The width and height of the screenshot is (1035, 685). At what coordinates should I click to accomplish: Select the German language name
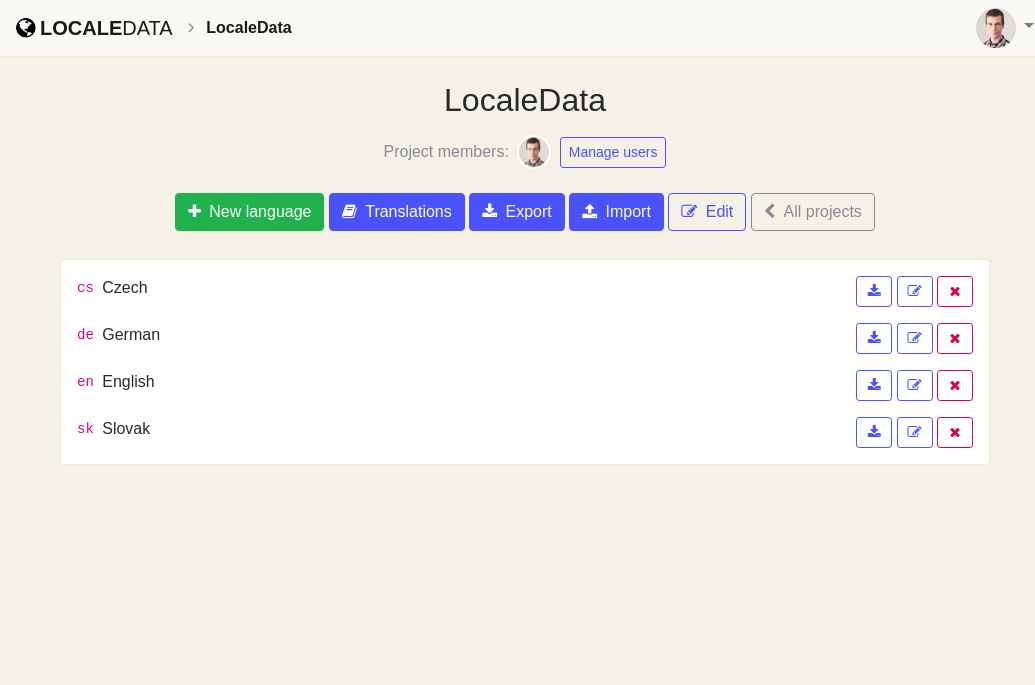pyautogui.click(x=131, y=335)
